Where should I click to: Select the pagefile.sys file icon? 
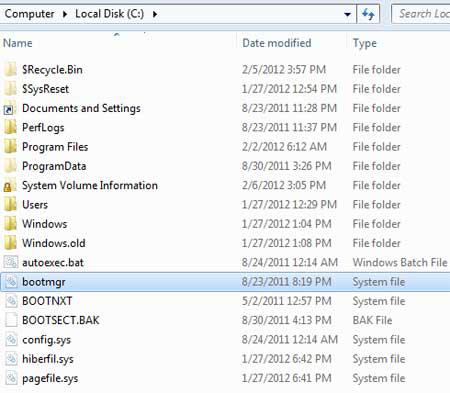(x=11, y=378)
